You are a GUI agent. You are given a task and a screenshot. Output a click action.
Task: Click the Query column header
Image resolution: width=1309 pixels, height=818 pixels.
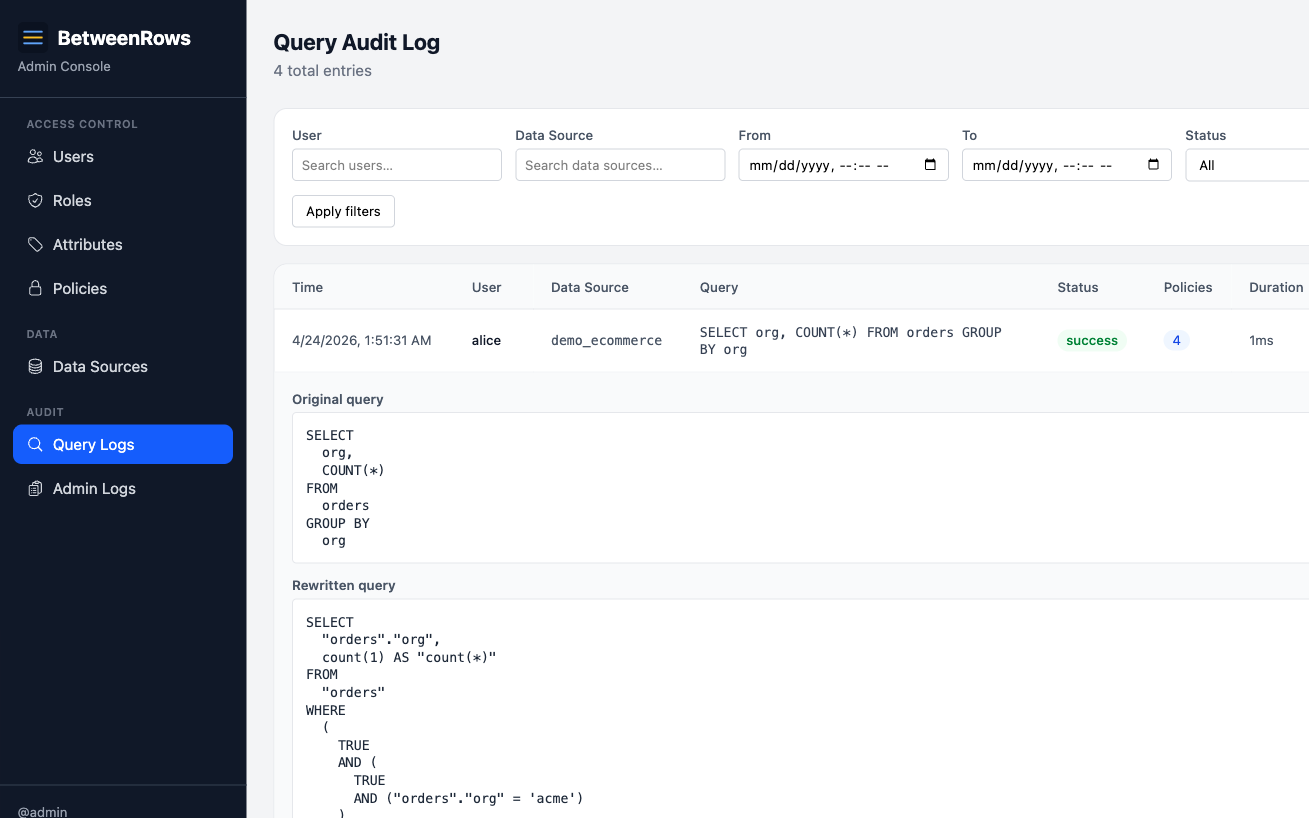click(x=719, y=288)
